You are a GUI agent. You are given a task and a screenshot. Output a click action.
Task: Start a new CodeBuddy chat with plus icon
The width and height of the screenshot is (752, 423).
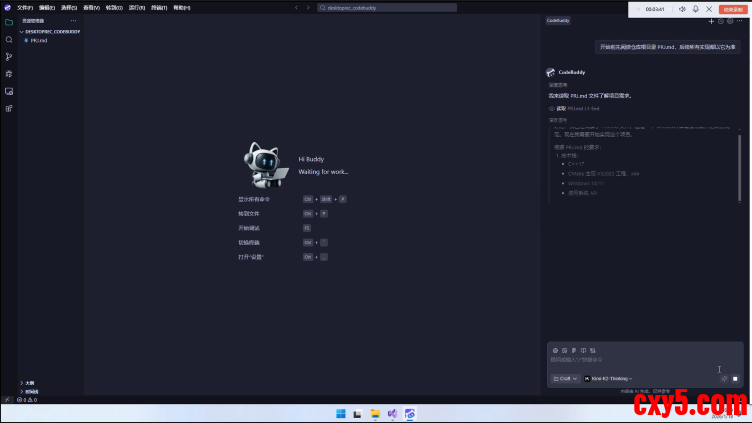[711, 20]
